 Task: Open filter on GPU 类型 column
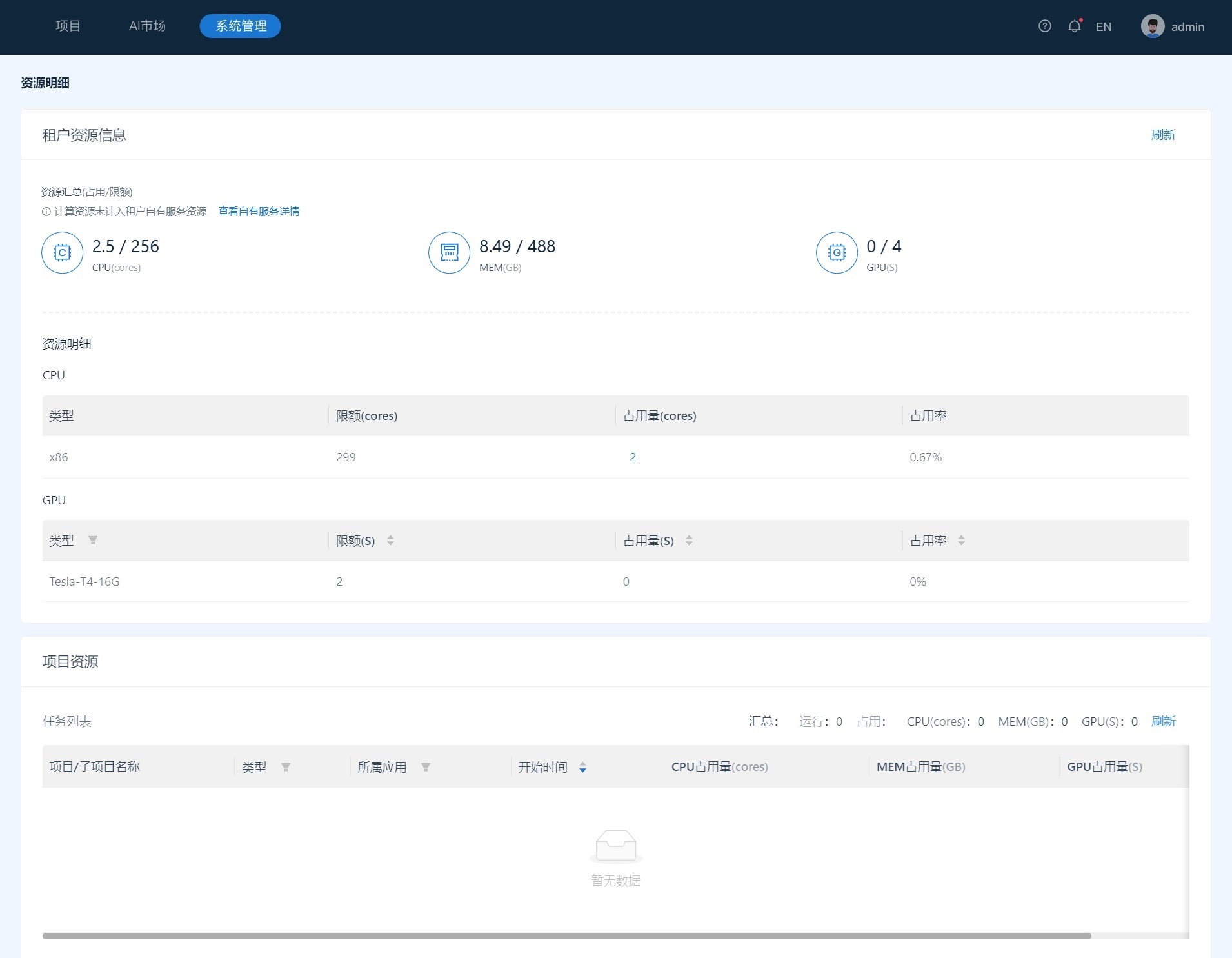(x=93, y=541)
